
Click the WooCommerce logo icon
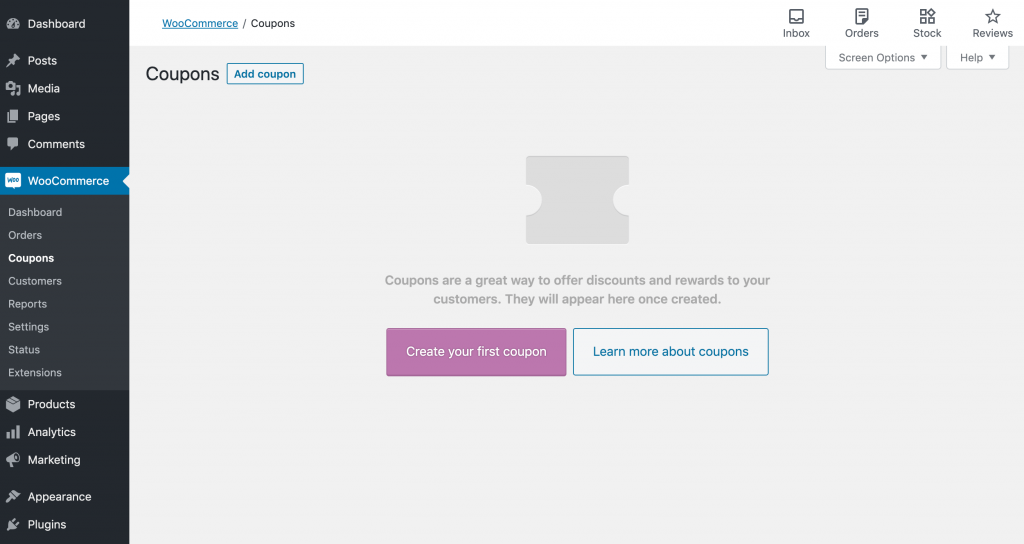(13, 181)
